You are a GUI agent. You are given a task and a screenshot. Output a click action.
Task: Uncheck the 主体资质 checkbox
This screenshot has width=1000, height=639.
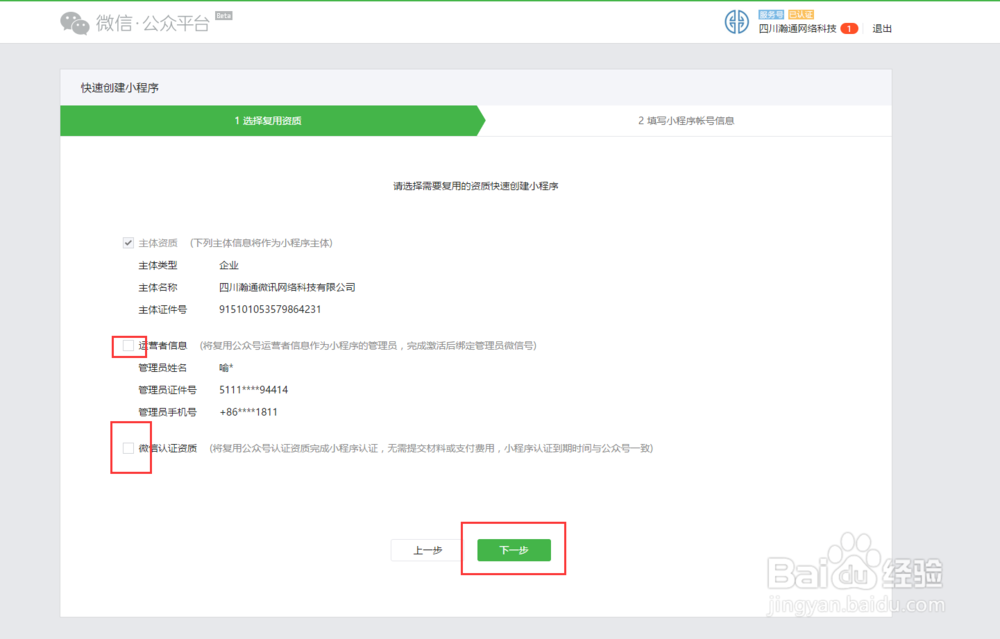click(x=128, y=242)
